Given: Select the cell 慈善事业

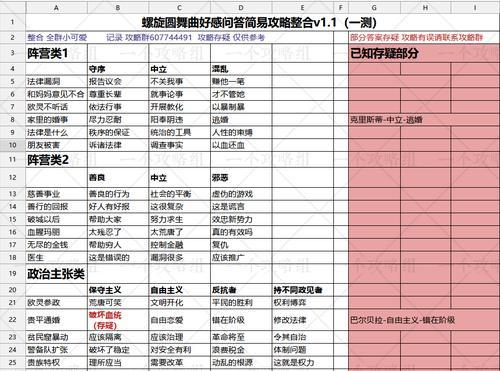Looking at the screenshot, I should click(56, 194).
